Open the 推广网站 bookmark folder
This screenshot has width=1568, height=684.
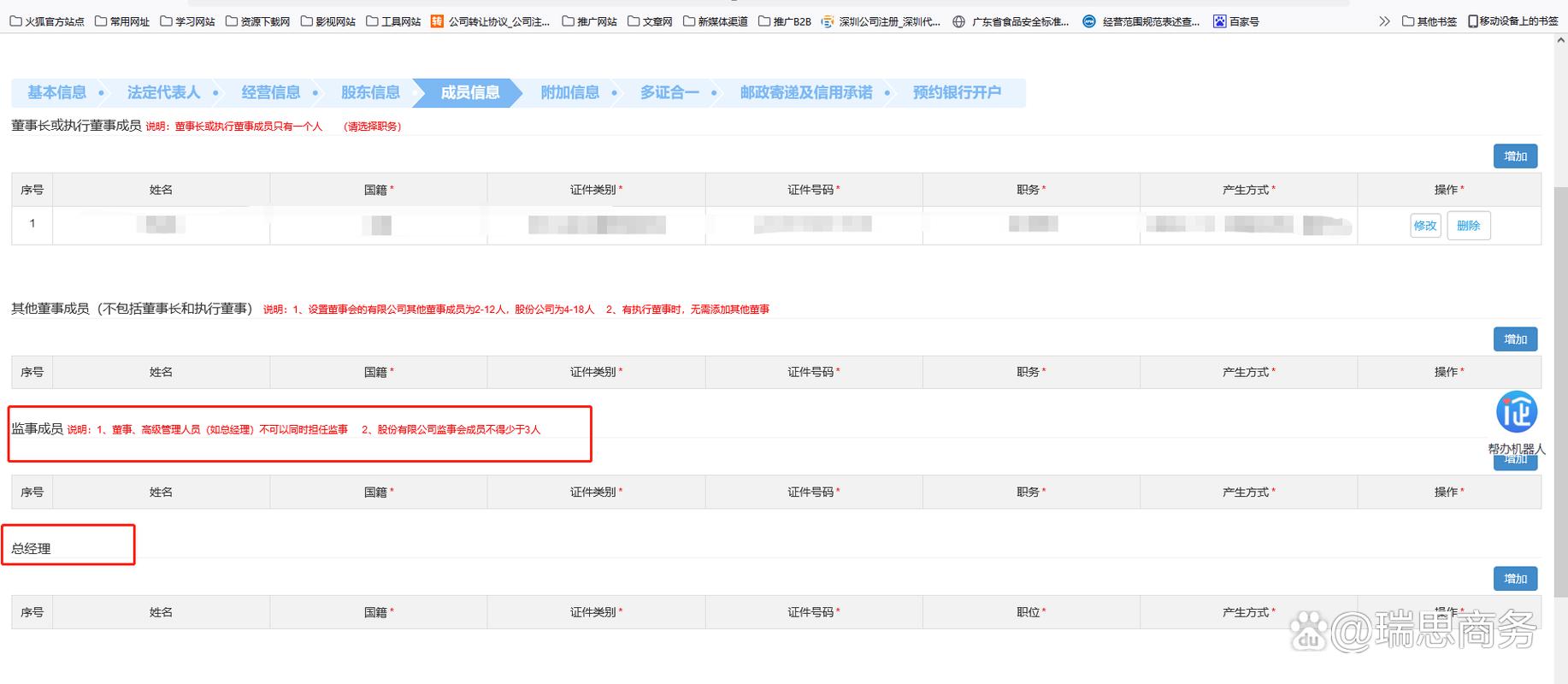(x=590, y=21)
